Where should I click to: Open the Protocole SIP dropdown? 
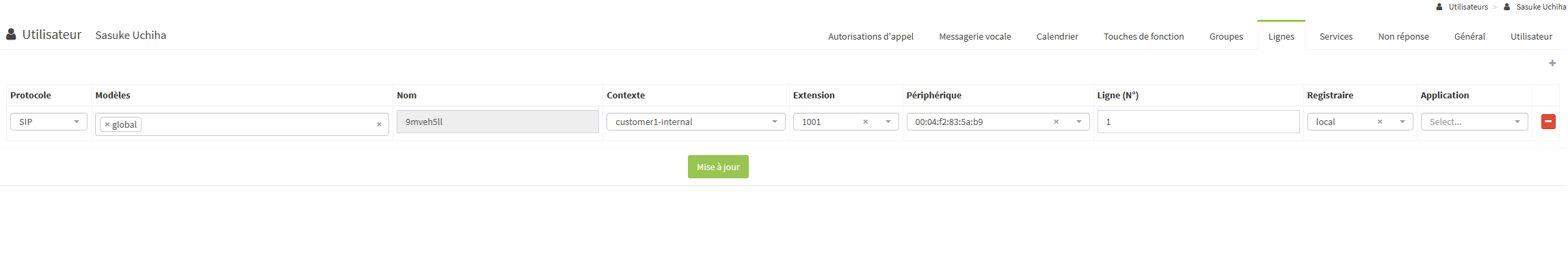point(49,122)
